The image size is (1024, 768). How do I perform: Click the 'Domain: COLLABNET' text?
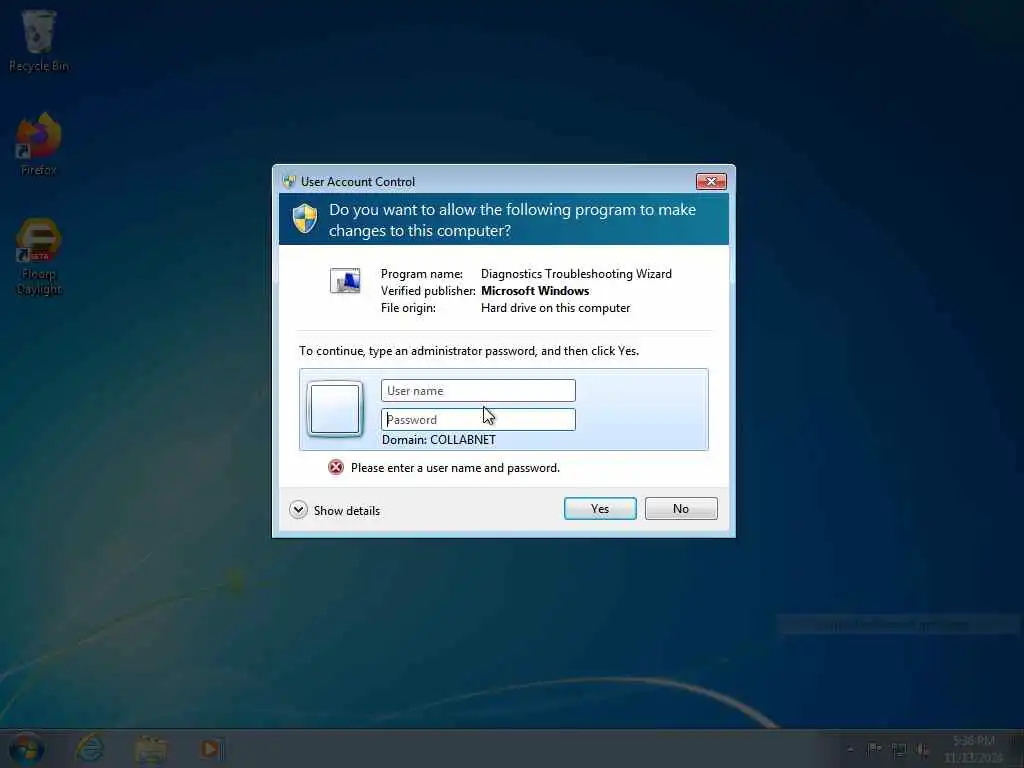point(439,440)
